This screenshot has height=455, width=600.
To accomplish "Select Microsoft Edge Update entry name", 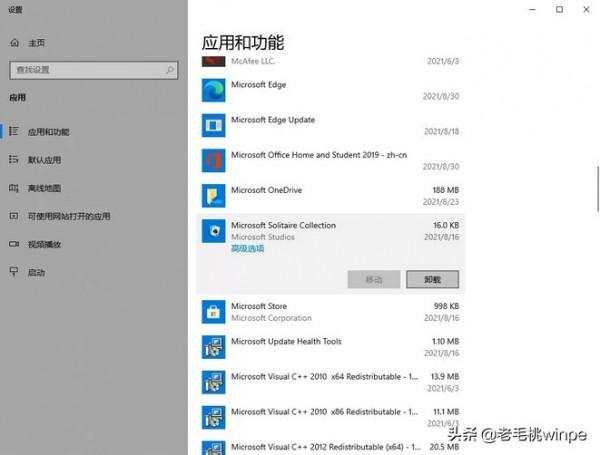I will (x=273, y=120).
